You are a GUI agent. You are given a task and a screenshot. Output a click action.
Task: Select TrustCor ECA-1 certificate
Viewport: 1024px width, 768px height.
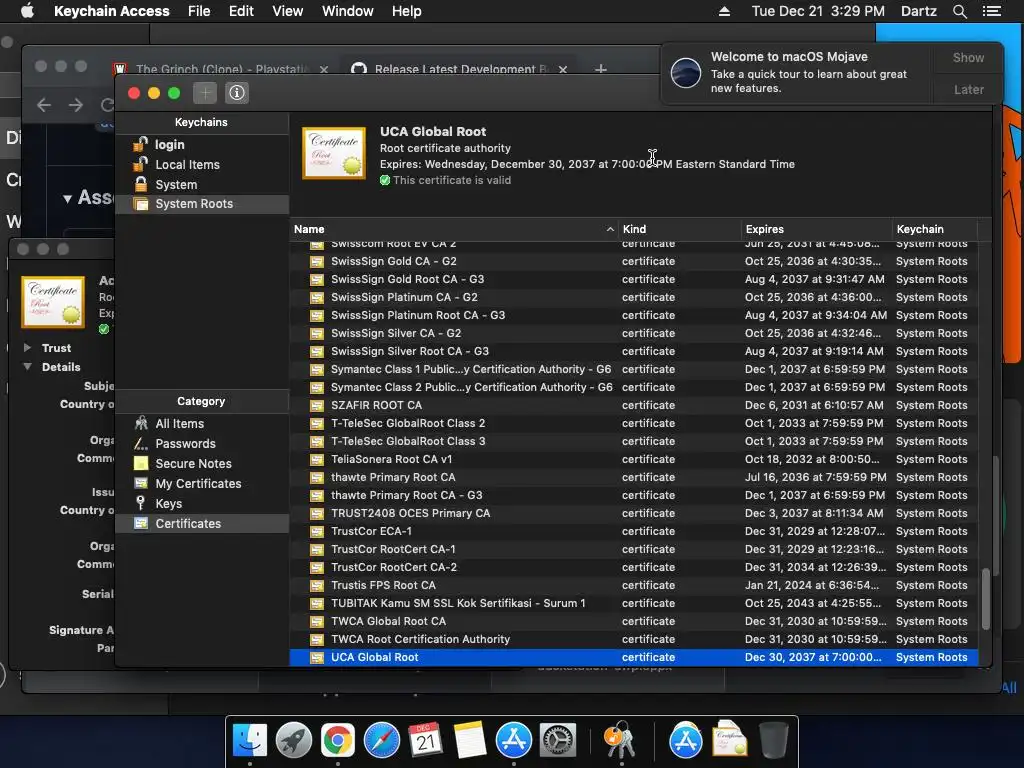[633, 531]
